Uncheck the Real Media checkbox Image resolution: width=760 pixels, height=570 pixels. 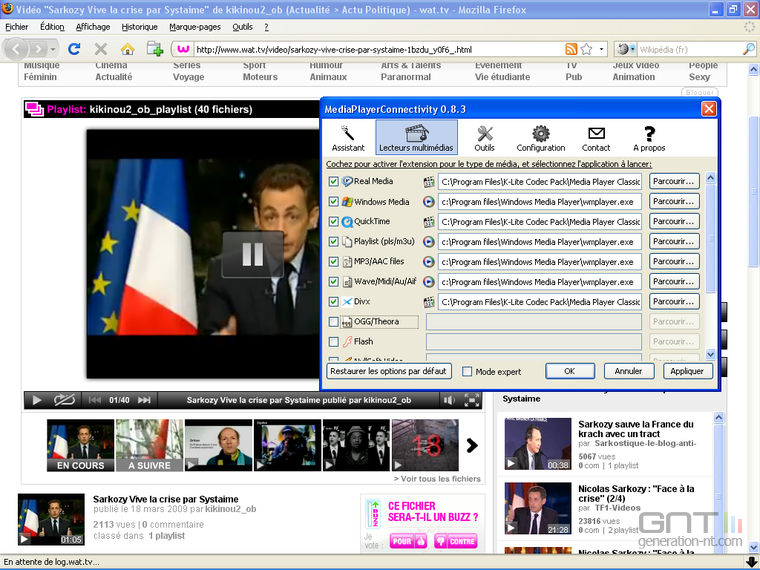pyautogui.click(x=333, y=181)
